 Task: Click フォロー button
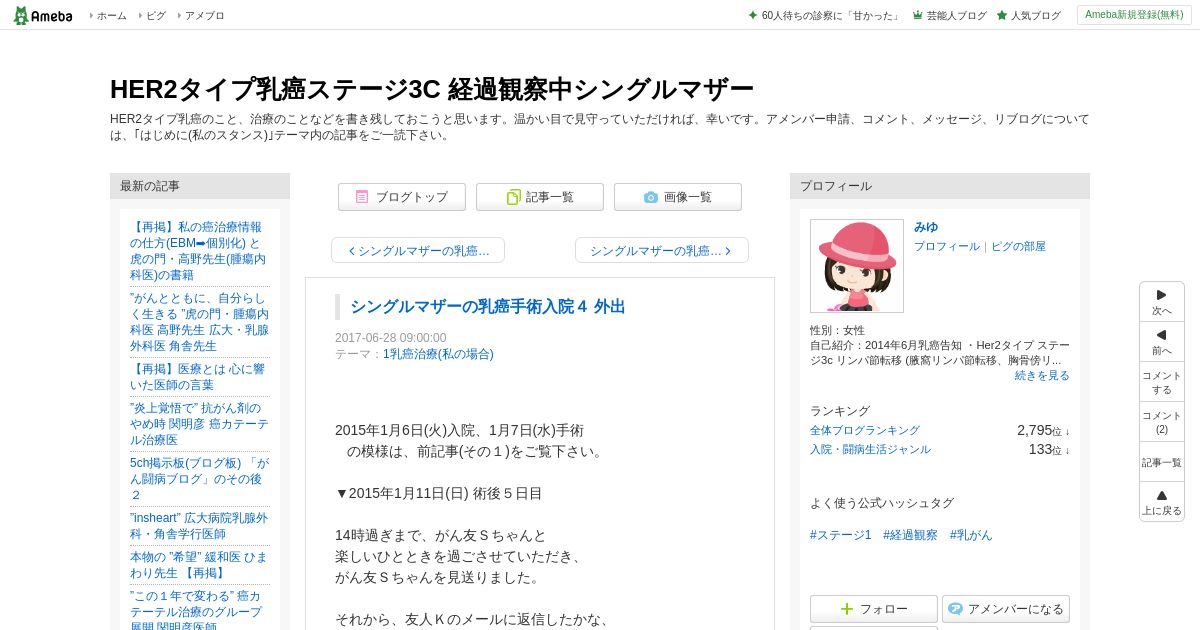tap(874, 609)
